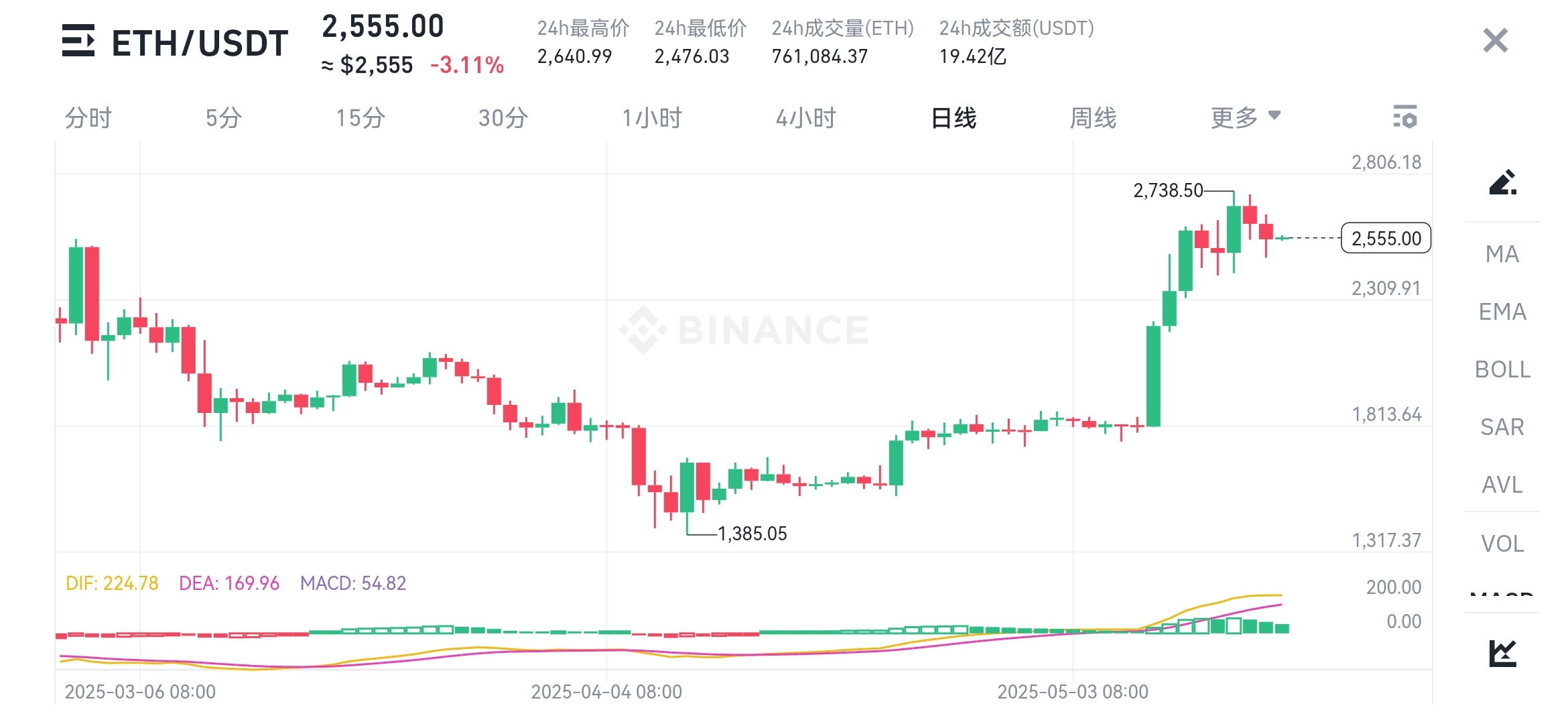1568x724 pixels.
Task: Open the dropdown arrow next to 更多
Action: click(x=1275, y=115)
